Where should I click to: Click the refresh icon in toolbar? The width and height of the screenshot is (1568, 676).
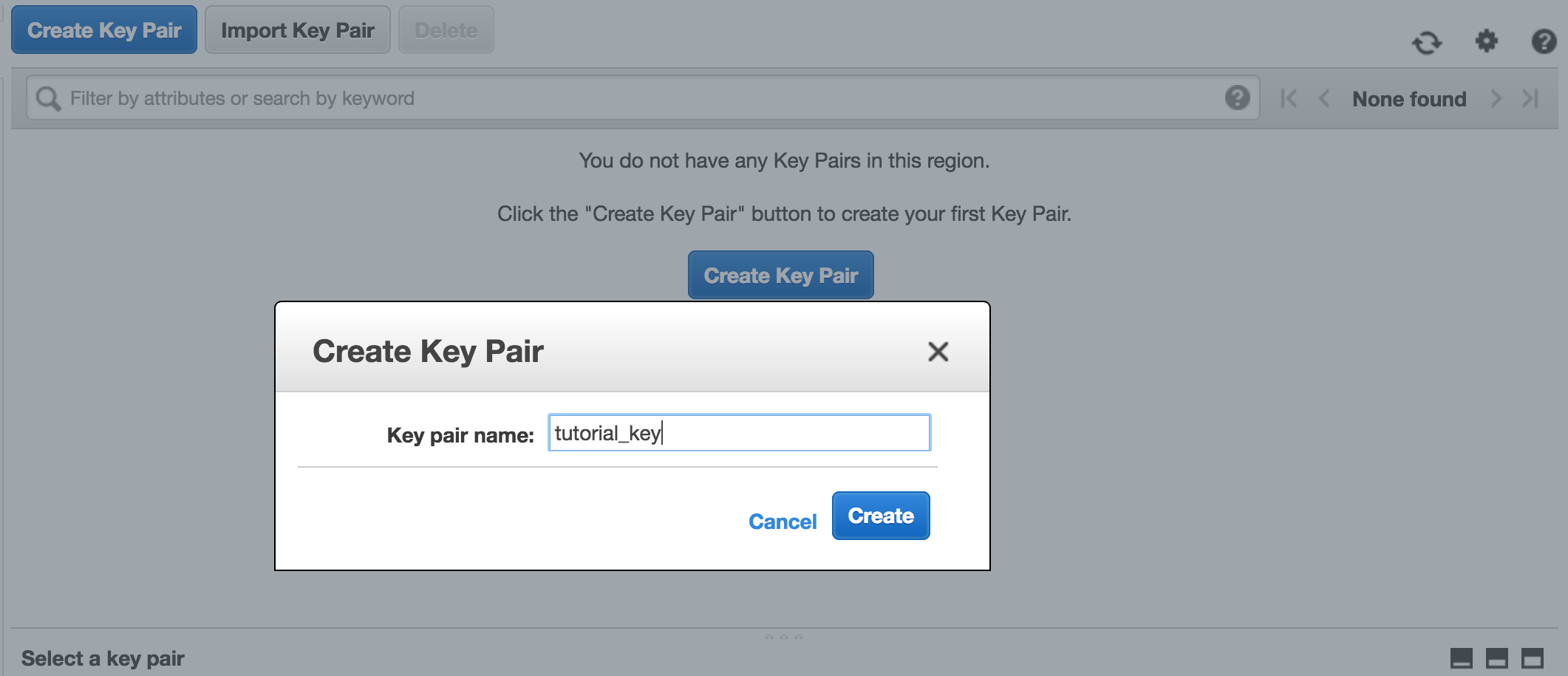pos(1426,43)
